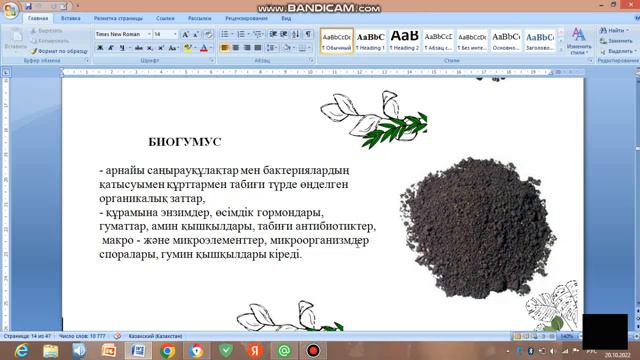Align text to the right
The height and width of the screenshot is (360, 640).
click(247, 48)
